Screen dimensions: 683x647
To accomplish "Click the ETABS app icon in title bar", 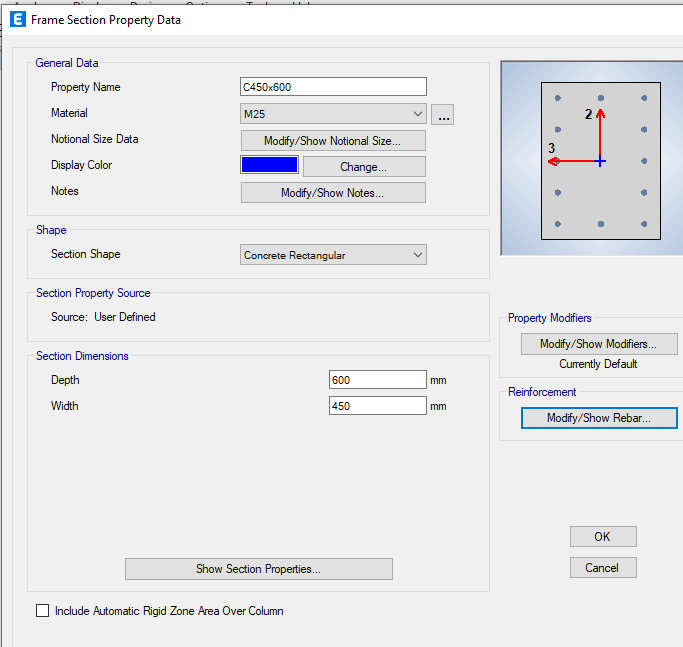I will 18,20.
